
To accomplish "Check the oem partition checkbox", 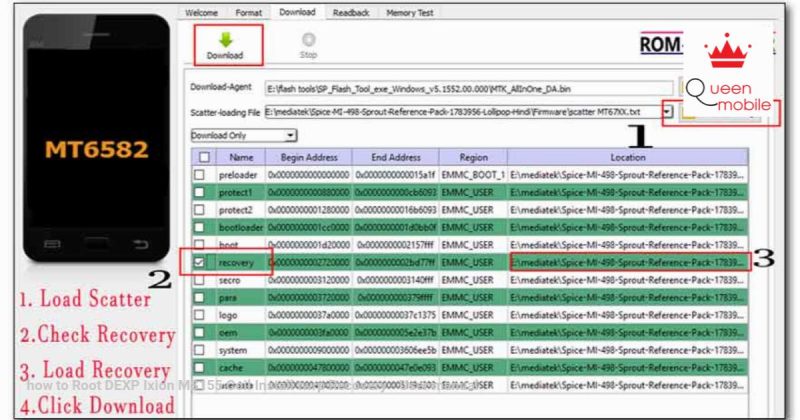I will tap(199, 332).
